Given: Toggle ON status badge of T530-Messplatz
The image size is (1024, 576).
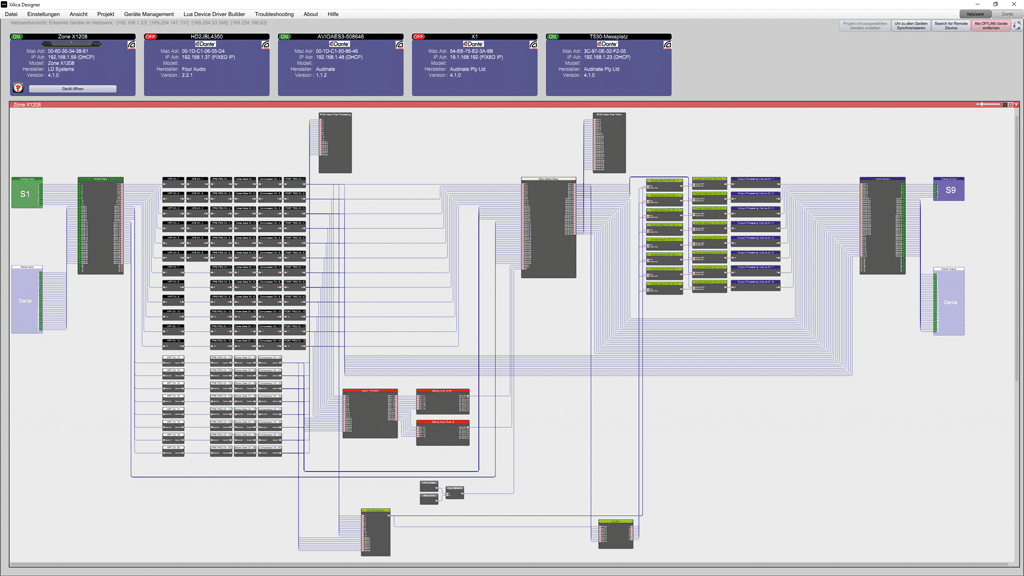Looking at the screenshot, I should (553, 37).
